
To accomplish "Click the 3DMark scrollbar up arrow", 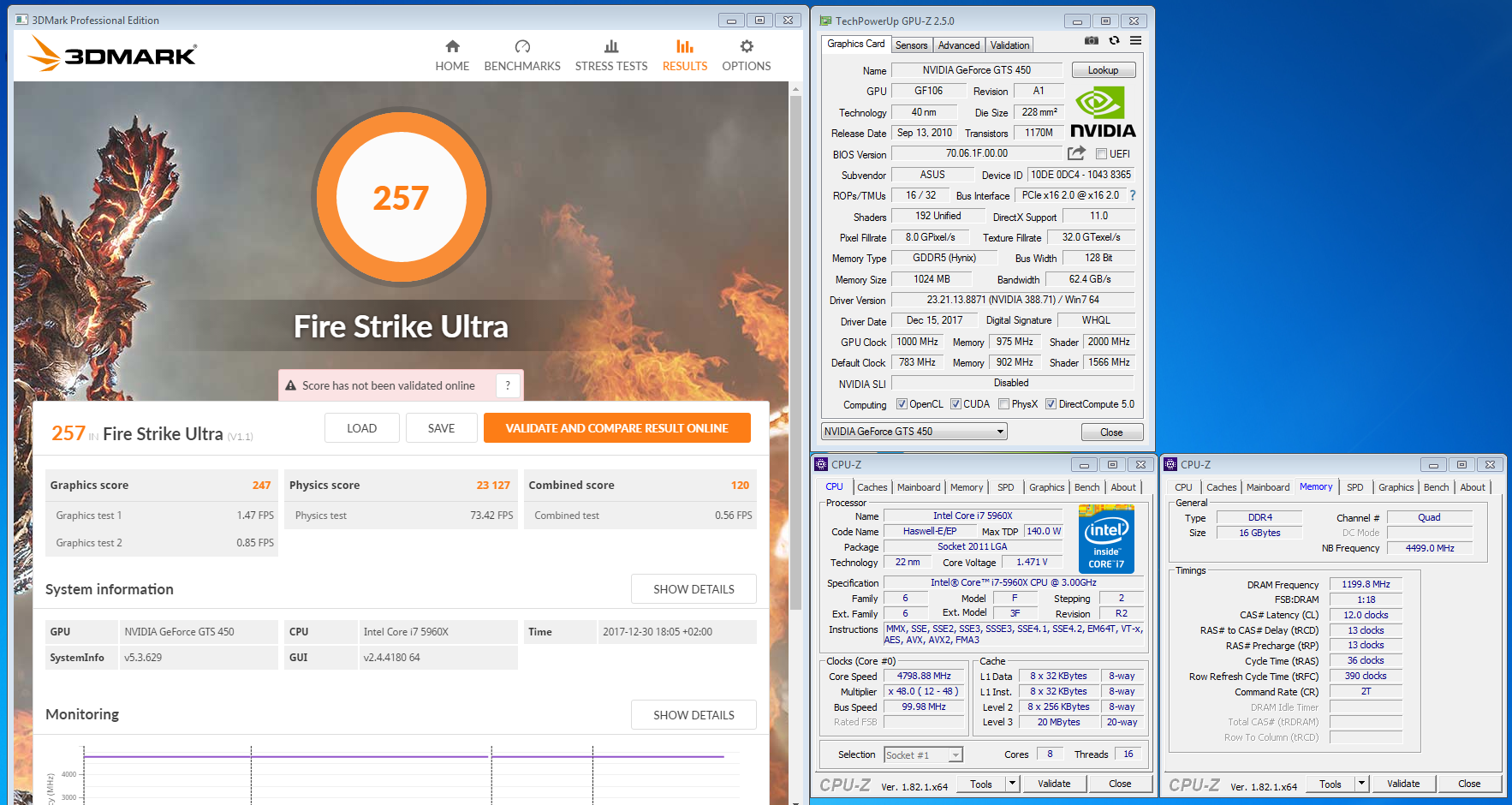I will (795, 88).
